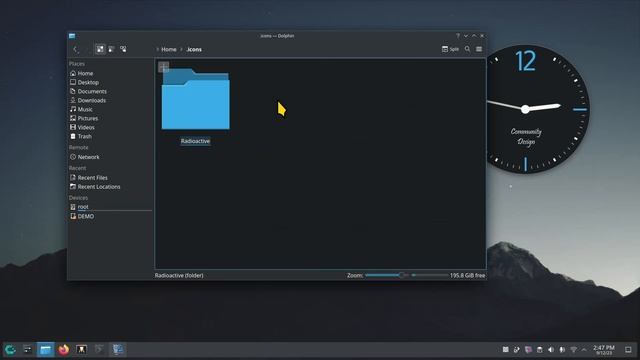Screen dimensions: 640x360
Task: Switch to Compact view mode
Action: click(x=111, y=49)
